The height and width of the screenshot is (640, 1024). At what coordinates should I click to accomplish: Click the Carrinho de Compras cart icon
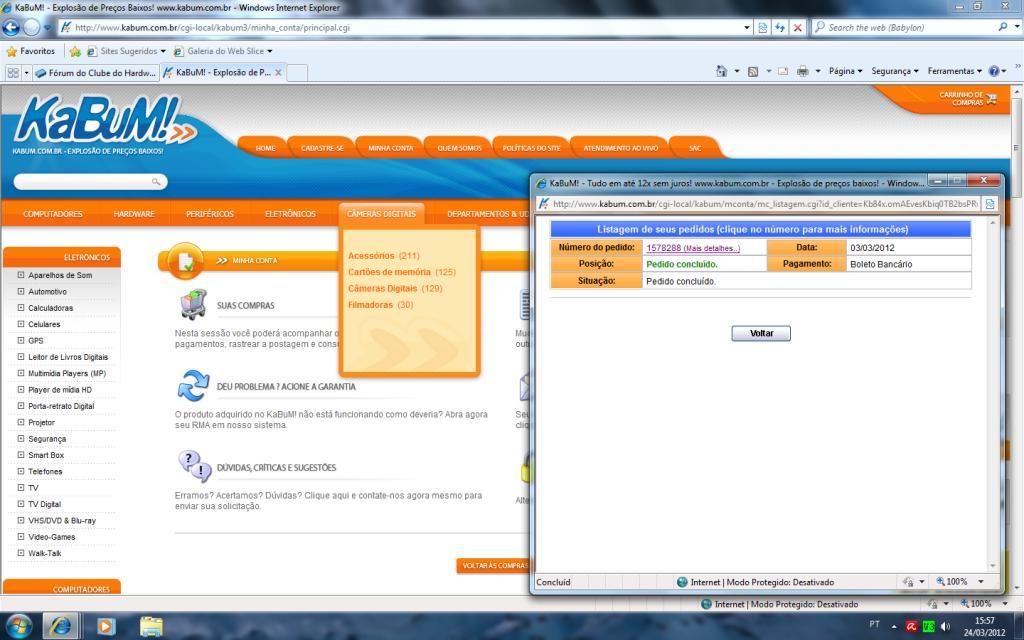point(991,99)
